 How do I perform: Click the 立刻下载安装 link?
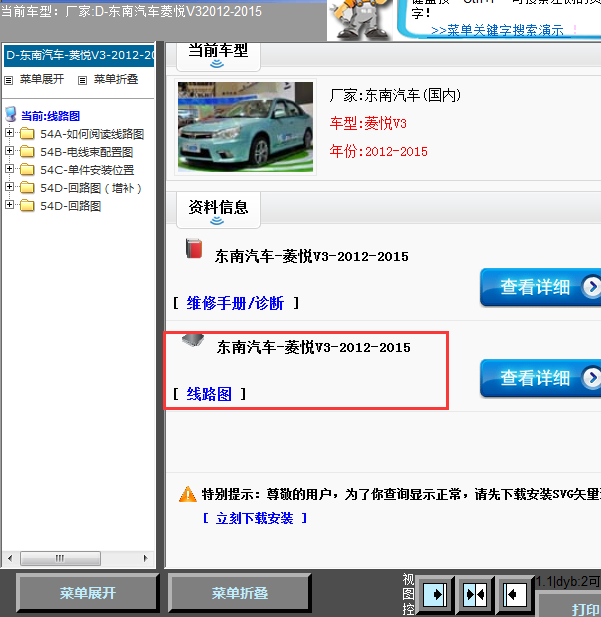pos(254,518)
